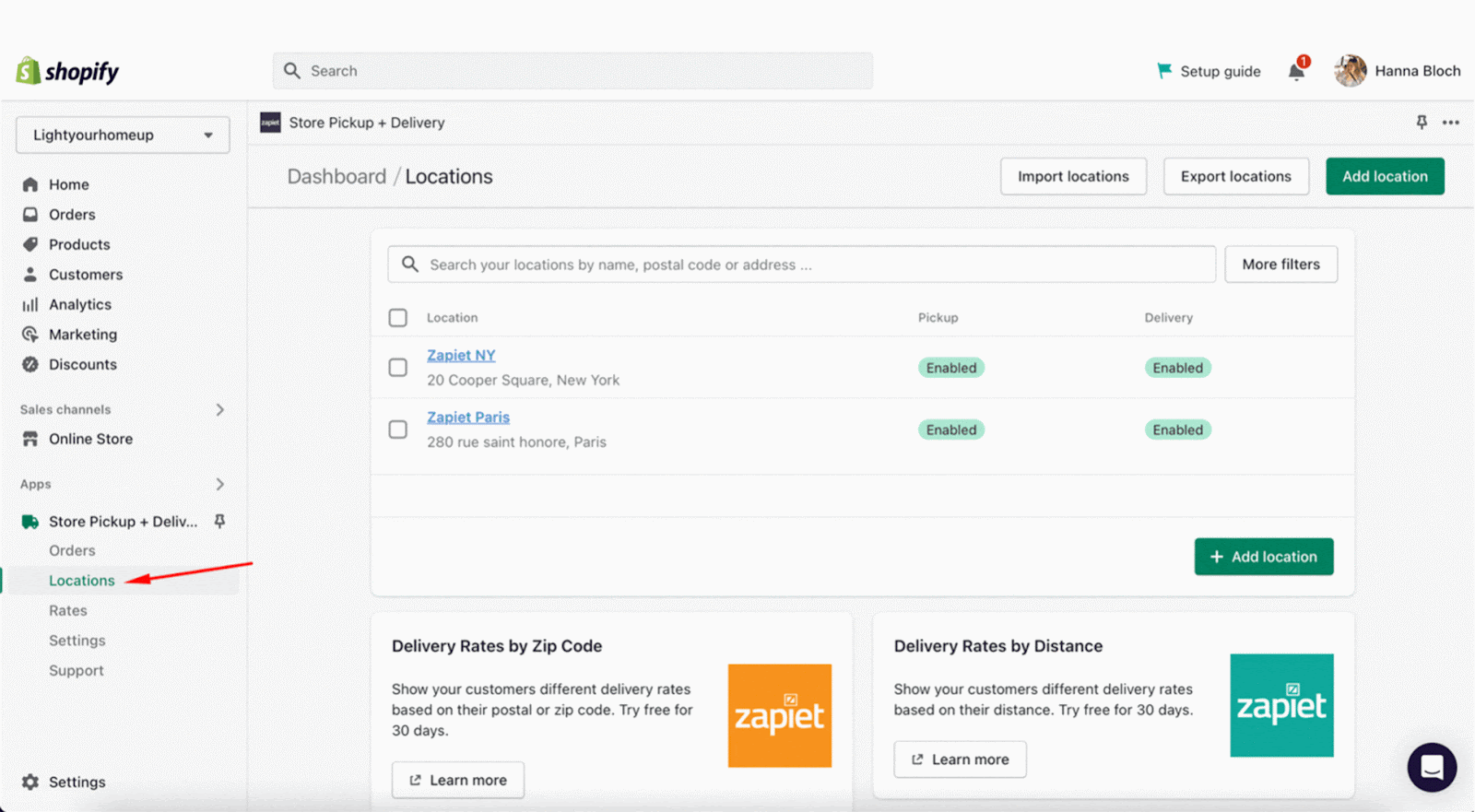Click Export locations button
This screenshot has height=812, width=1475.
(1236, 176)
